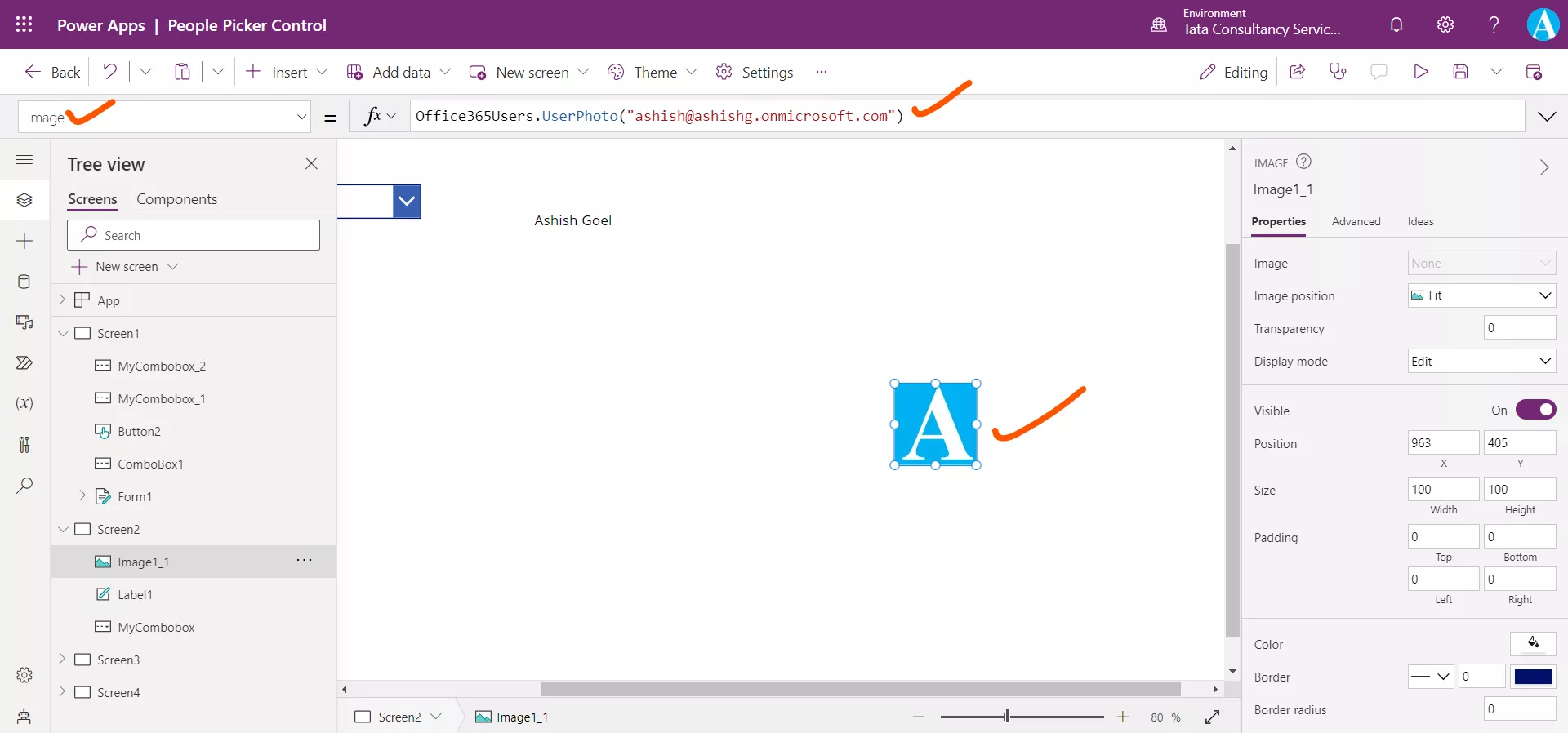Screen dimensions: 1568x733
Task: Close the Tree view panel
Action: (311, 163)
